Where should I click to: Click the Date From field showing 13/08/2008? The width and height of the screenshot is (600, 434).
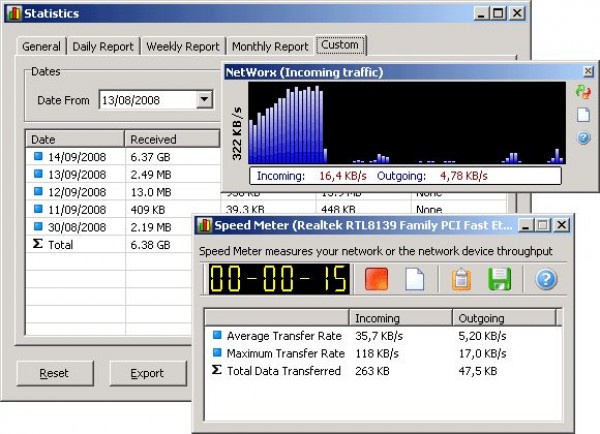(146, 100)
